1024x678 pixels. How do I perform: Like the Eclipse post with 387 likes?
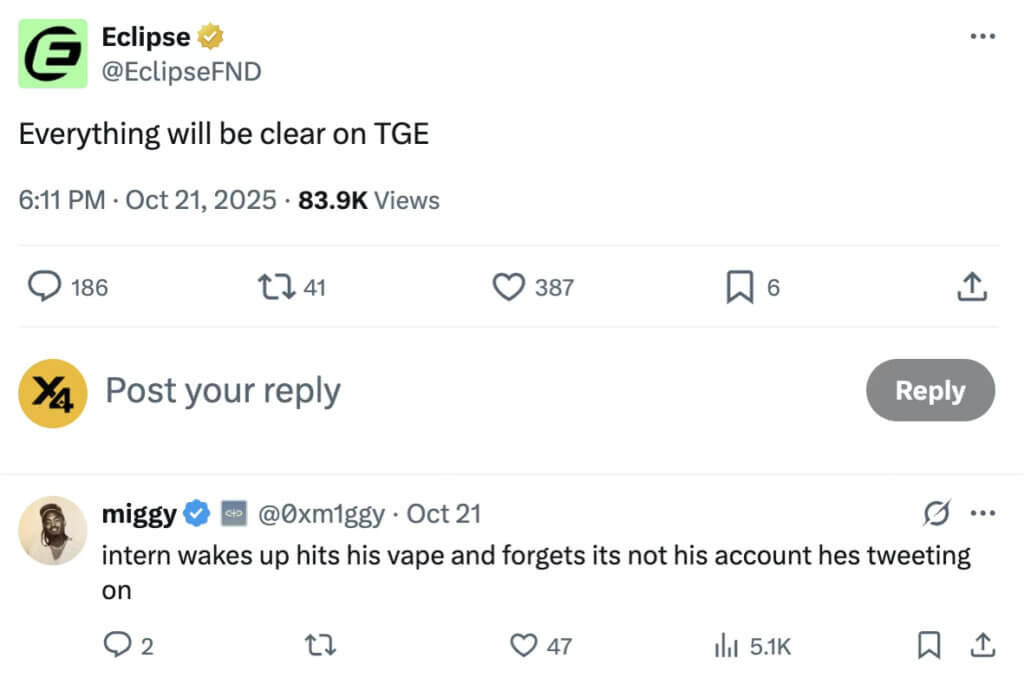(x=509, y=287)
